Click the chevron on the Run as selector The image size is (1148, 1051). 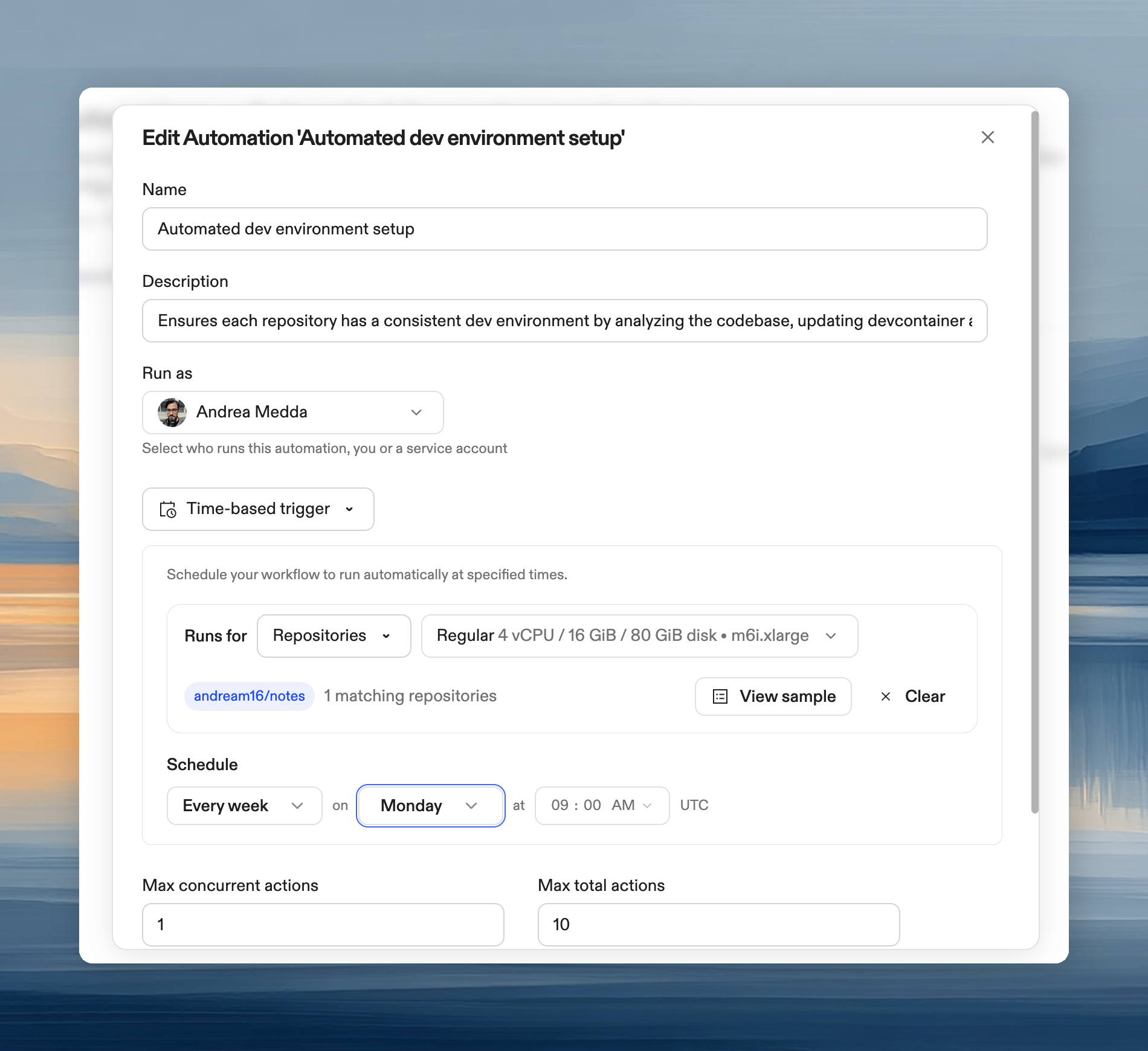point(416,413)
